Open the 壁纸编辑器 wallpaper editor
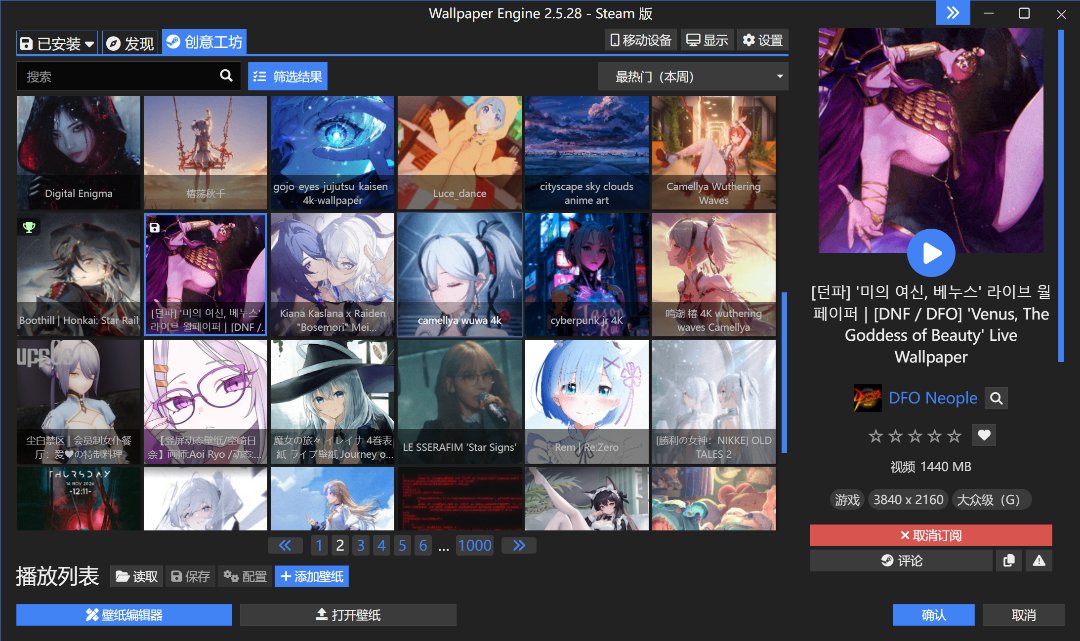The width and height of the screenshot is (1080, 641). pos(124,615)
